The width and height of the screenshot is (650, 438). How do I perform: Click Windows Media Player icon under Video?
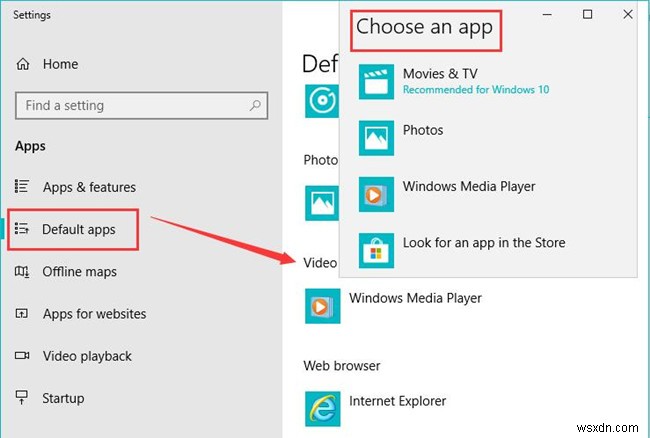click(x=323, y=306)
